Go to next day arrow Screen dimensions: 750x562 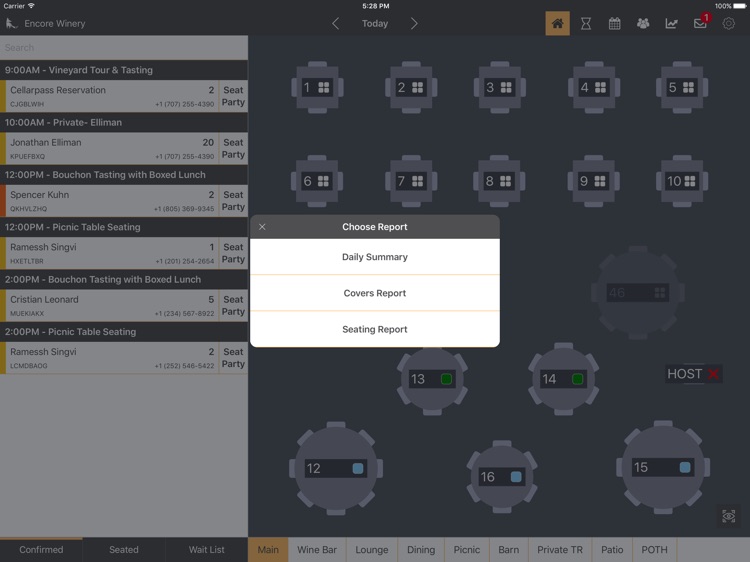pyautogui.click(x=414, y=23)
